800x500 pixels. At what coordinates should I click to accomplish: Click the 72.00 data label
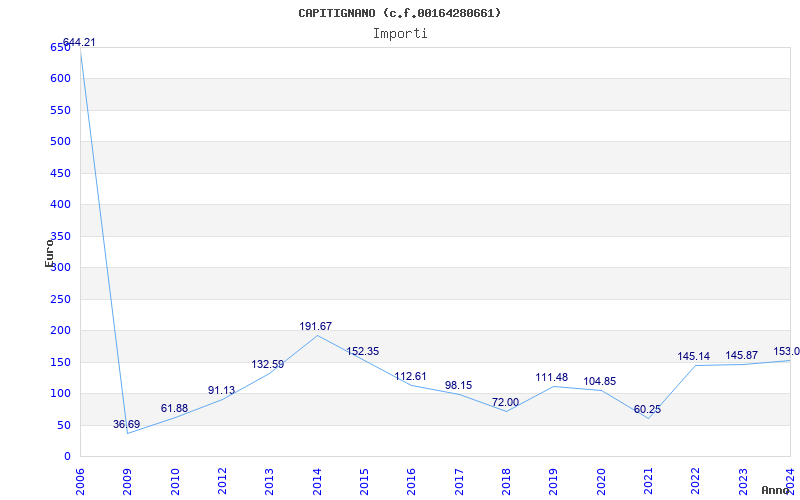506,402
